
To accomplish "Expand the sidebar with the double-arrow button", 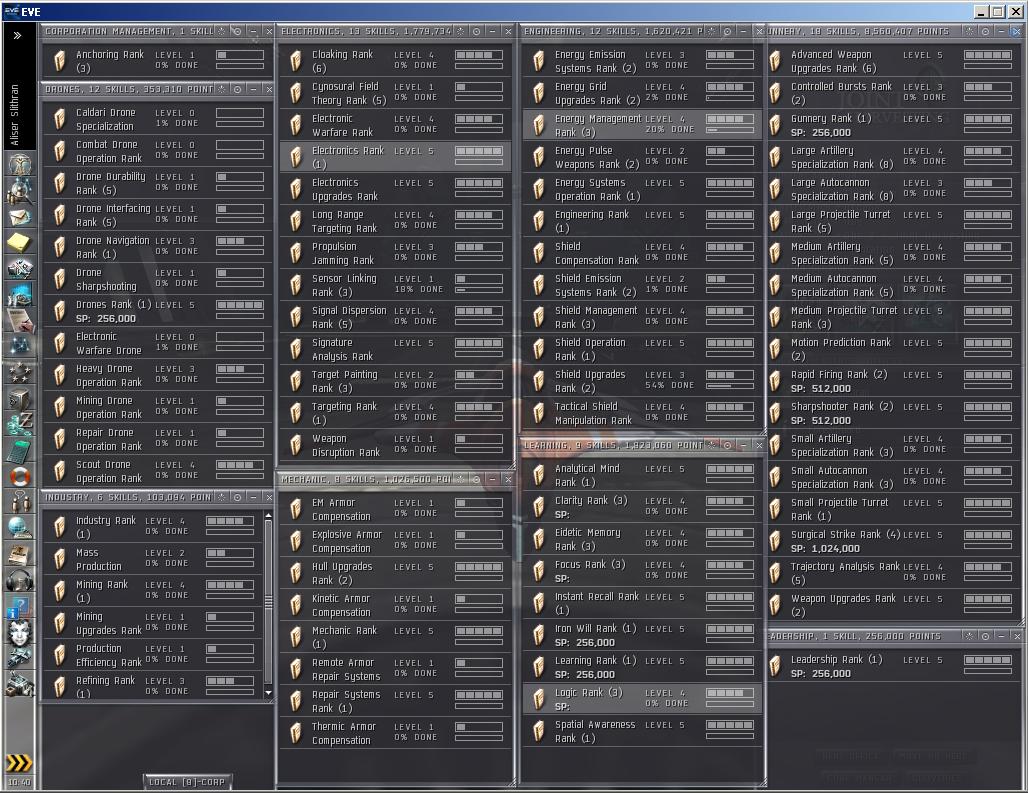I will pyautogui.click(x=18, y=35).
